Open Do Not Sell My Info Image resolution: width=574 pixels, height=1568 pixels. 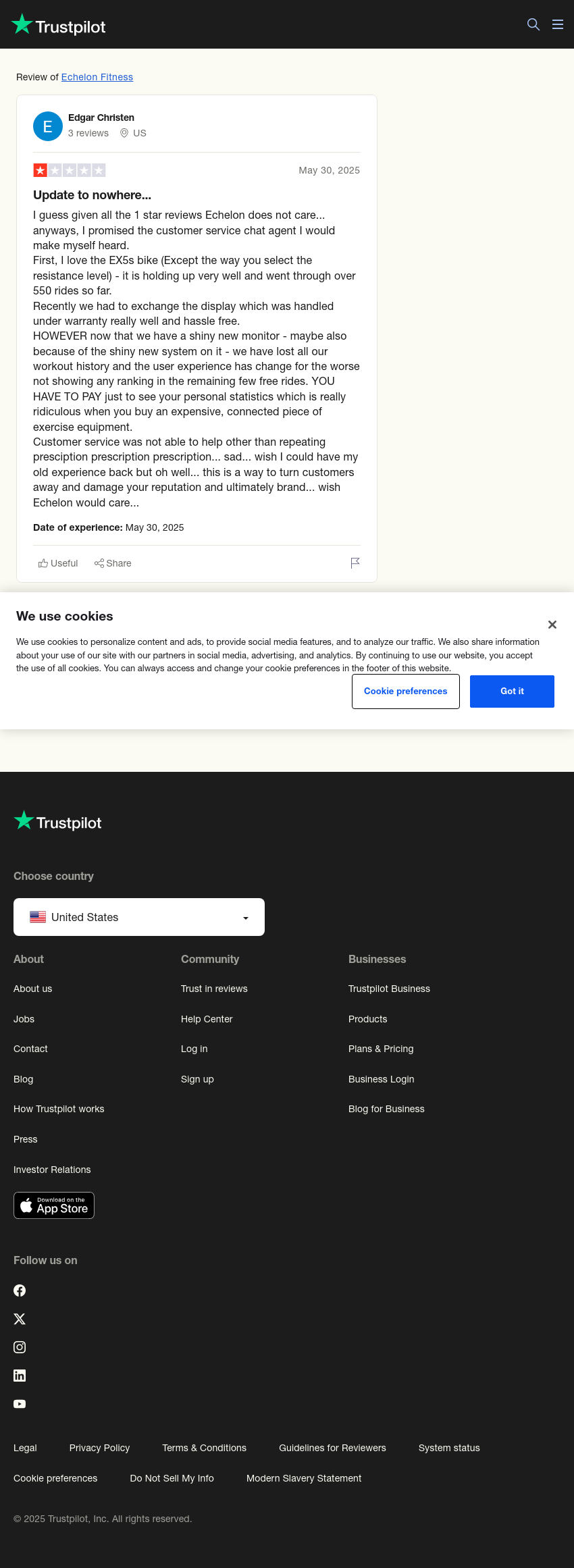point(172,1478)
